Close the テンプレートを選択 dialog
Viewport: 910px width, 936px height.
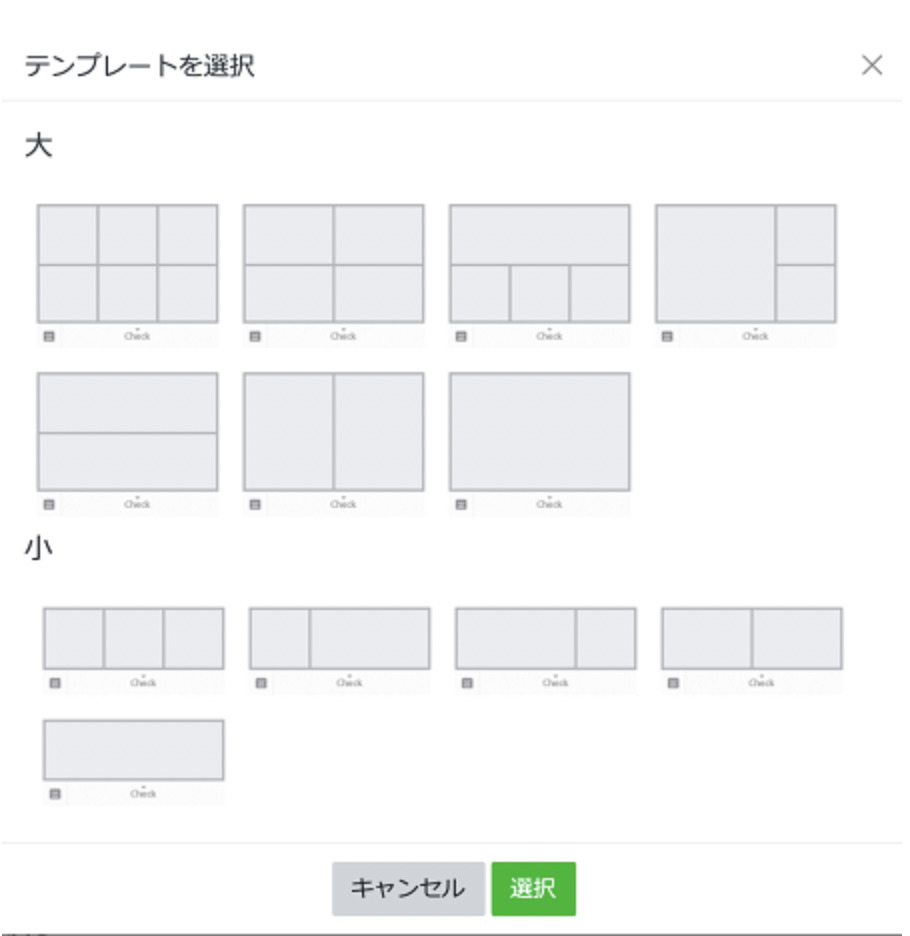coord(871,66)
